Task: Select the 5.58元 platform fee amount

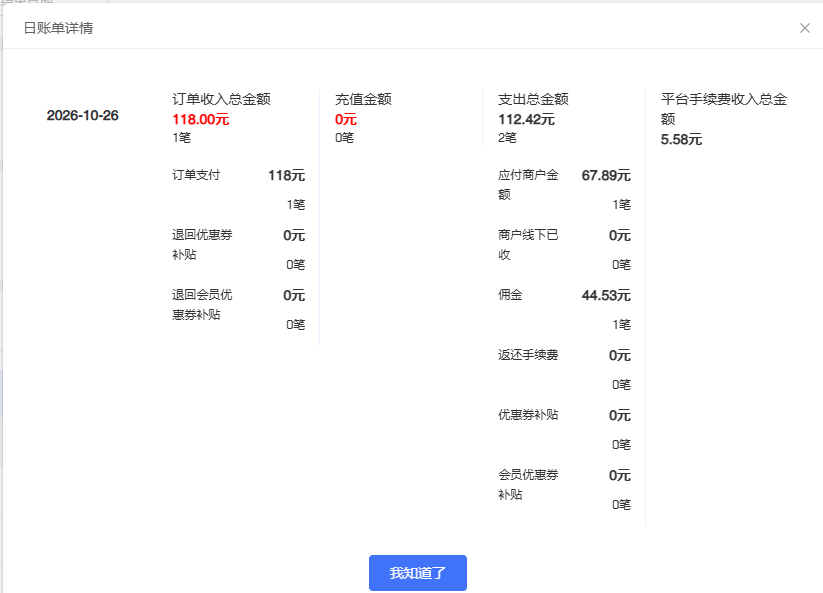Action: point(681,140)
